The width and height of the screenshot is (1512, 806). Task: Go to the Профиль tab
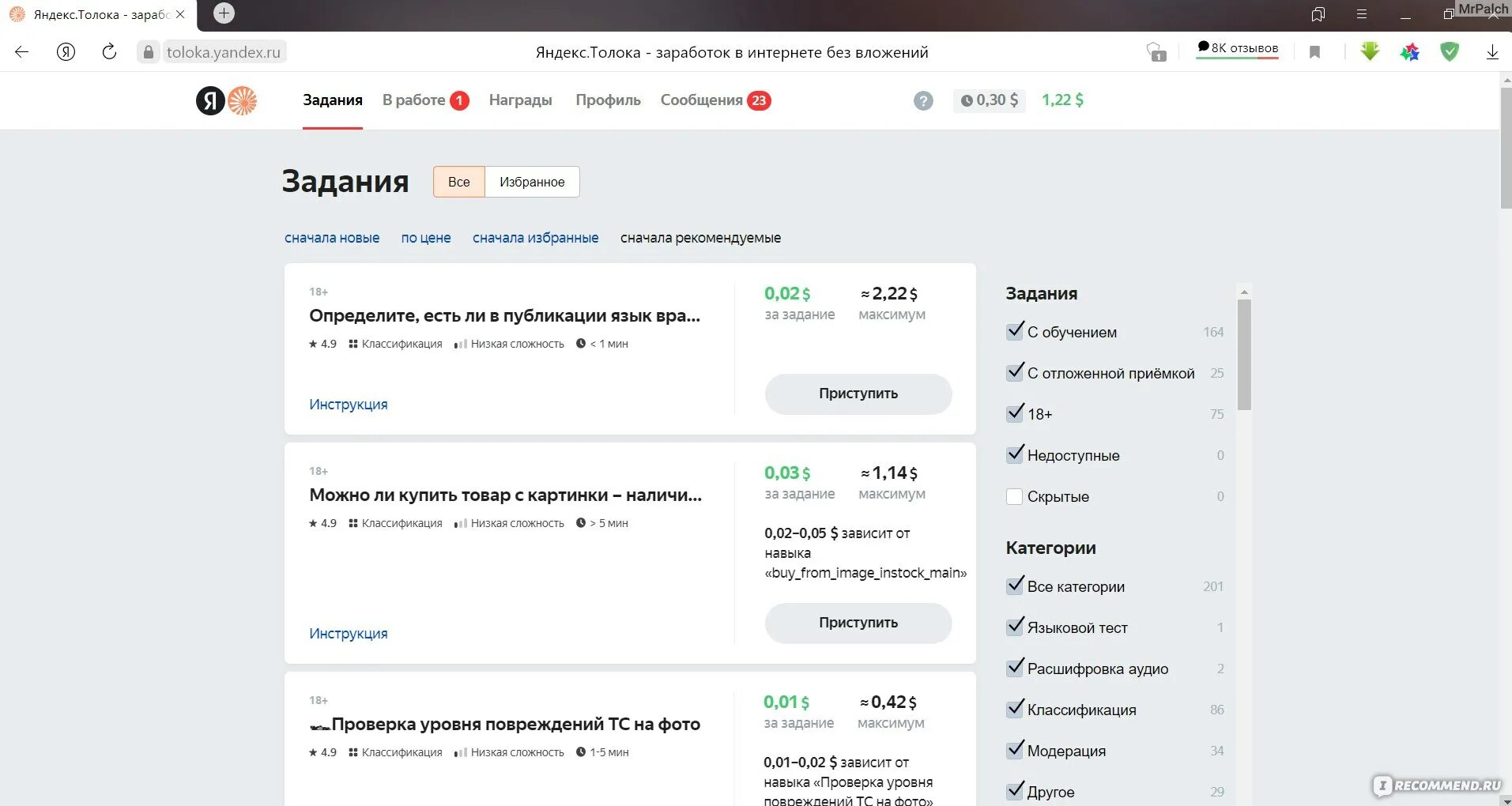(x=608, y=100)
